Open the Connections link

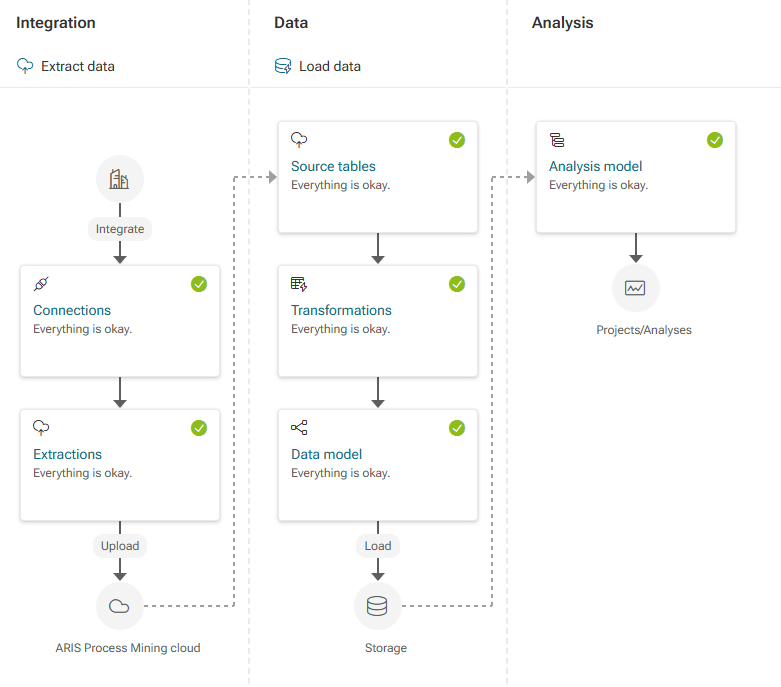click(72, 310)
